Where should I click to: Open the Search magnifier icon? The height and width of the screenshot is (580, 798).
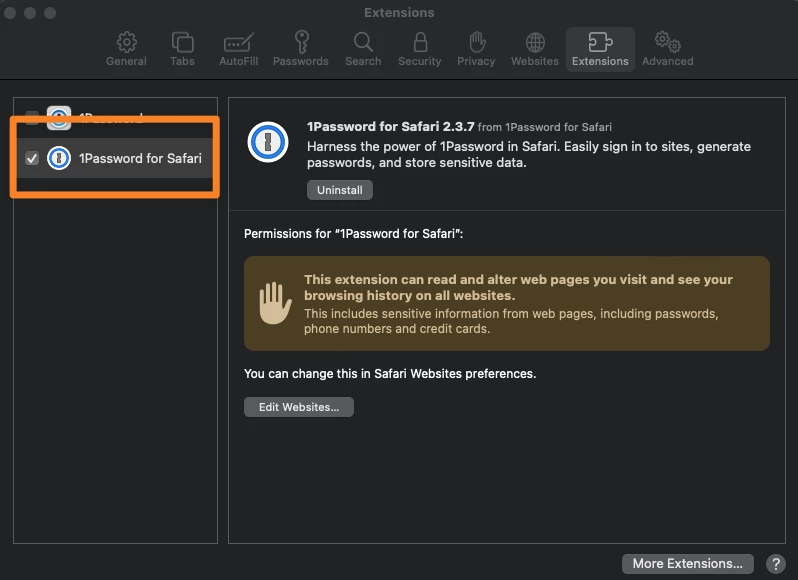coord(363,42)
